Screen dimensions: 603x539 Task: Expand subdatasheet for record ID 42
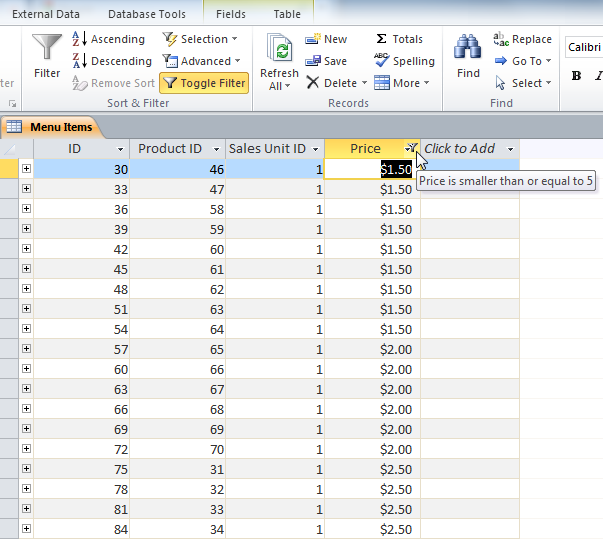(26, 248)
